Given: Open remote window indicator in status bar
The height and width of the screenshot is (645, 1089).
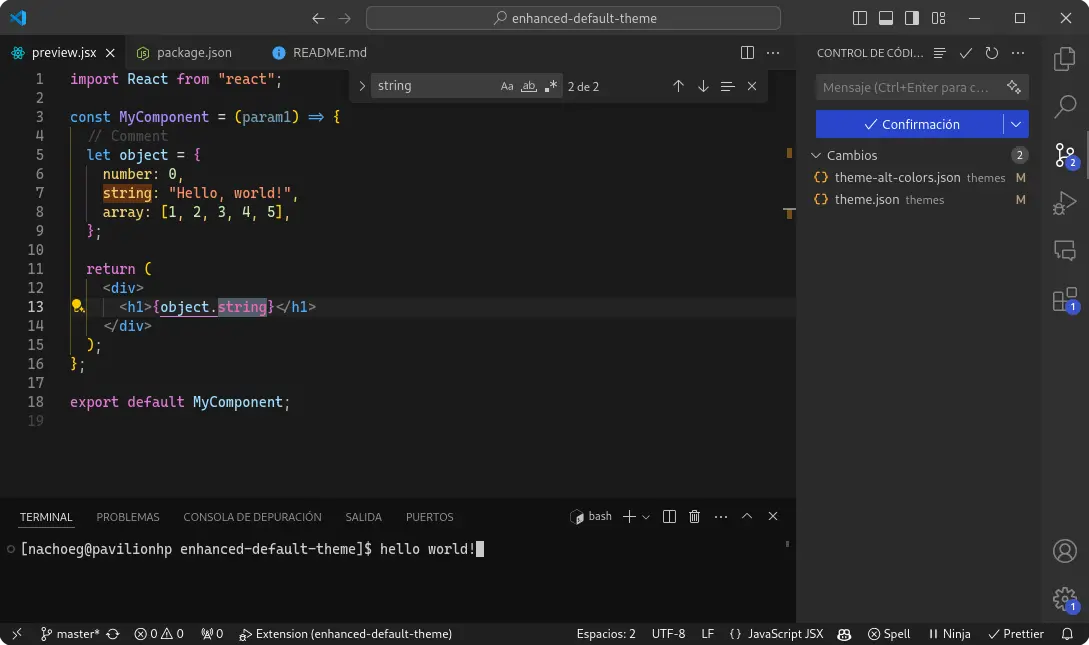Looking at the screenshot, I should point(17,634).
